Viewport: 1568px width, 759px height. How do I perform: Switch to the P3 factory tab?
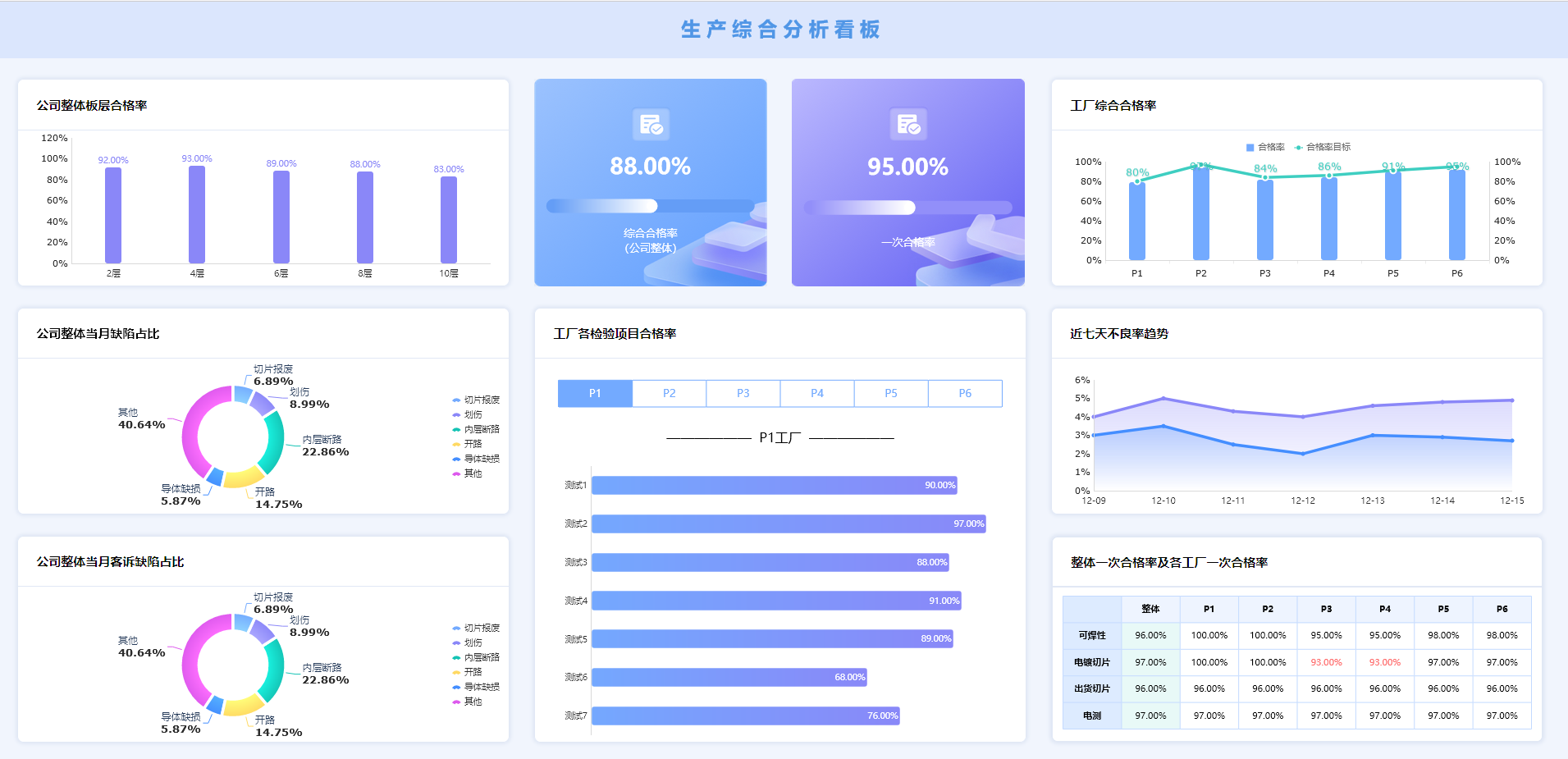point(743,393)
